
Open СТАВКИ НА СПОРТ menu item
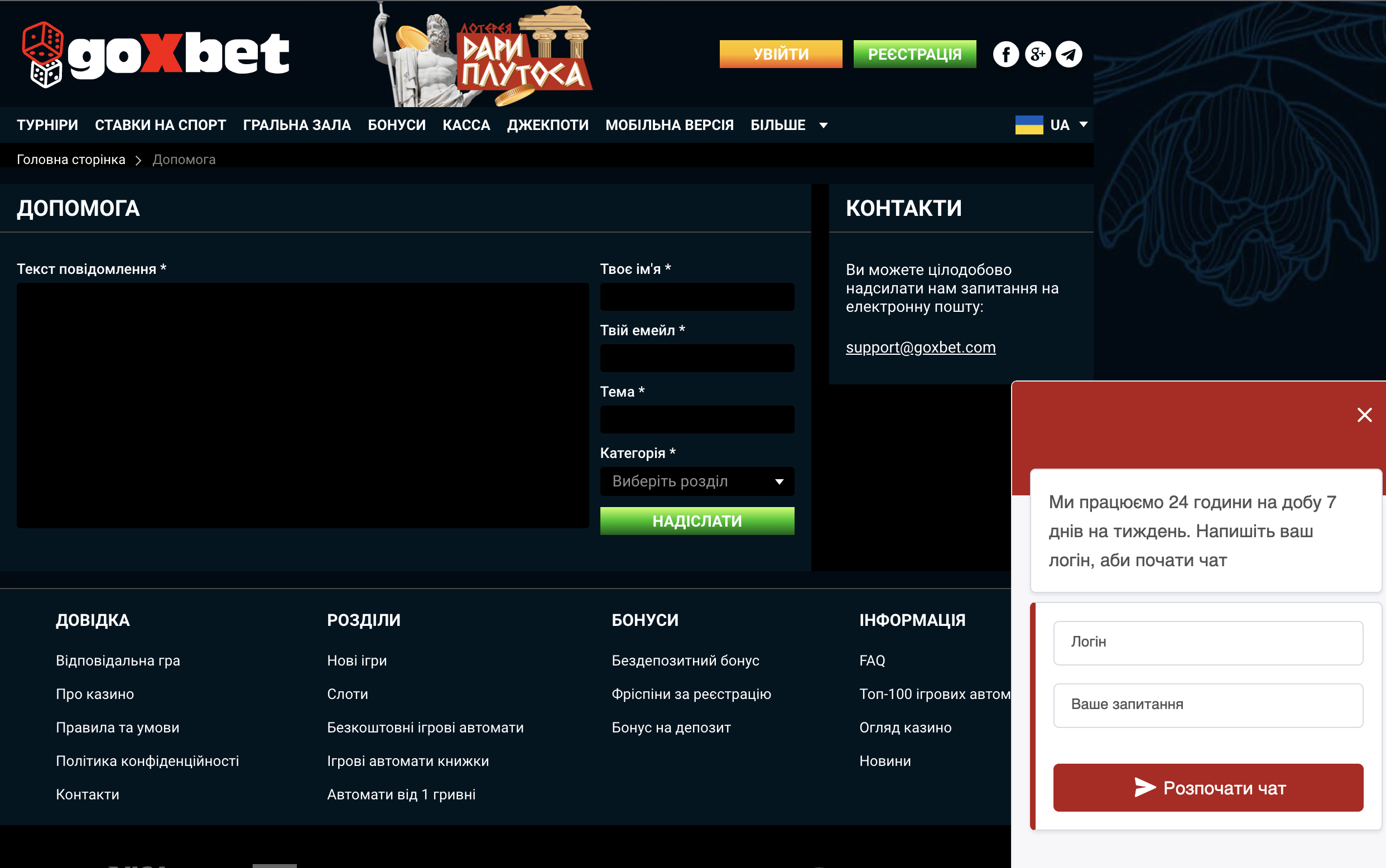pos(160,125)
